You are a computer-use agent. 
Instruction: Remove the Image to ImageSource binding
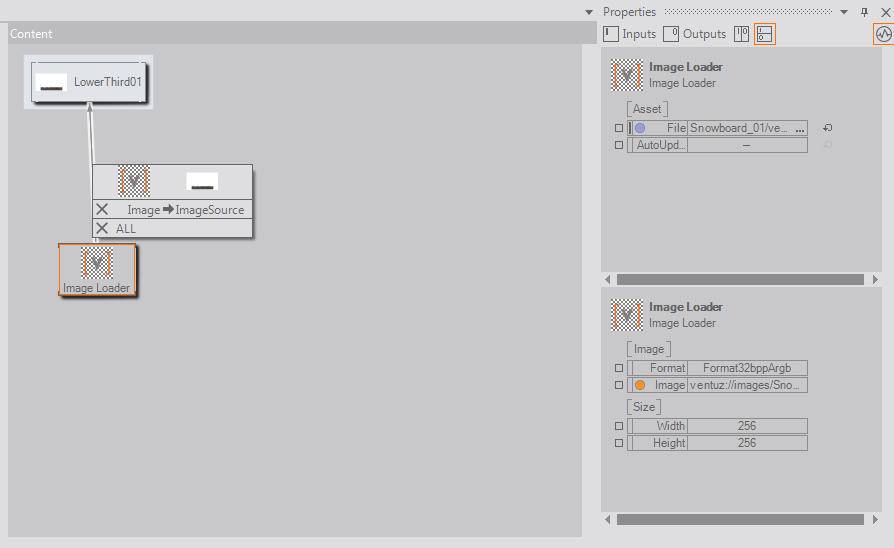click(x=102, y=210)
